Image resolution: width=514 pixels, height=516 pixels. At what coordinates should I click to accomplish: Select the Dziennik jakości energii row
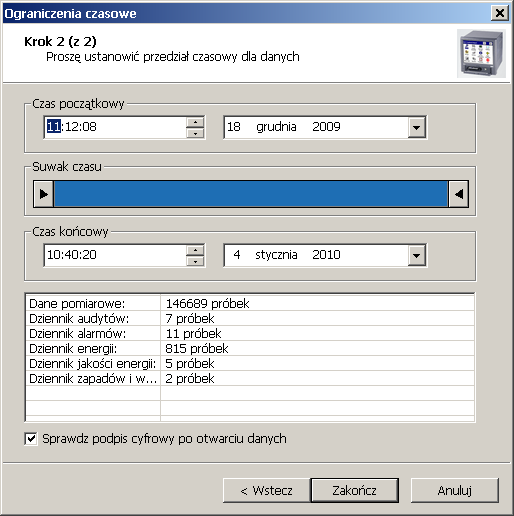click(x=250, y=363)
